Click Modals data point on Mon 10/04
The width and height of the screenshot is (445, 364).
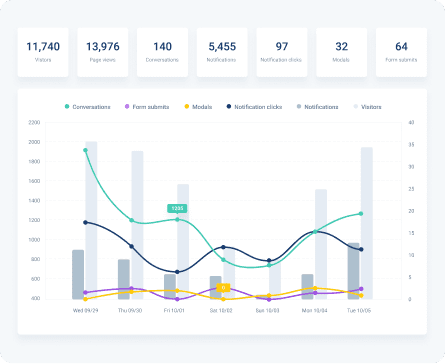pyautogui.click(x=315, y=288)
